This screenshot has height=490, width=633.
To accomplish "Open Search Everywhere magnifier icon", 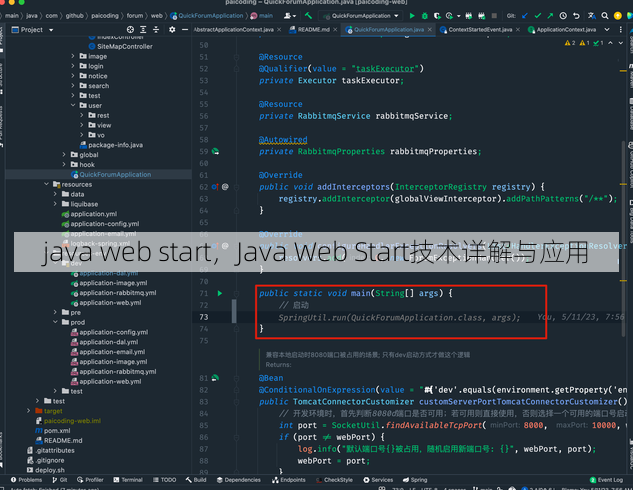I will click(605, 16).
